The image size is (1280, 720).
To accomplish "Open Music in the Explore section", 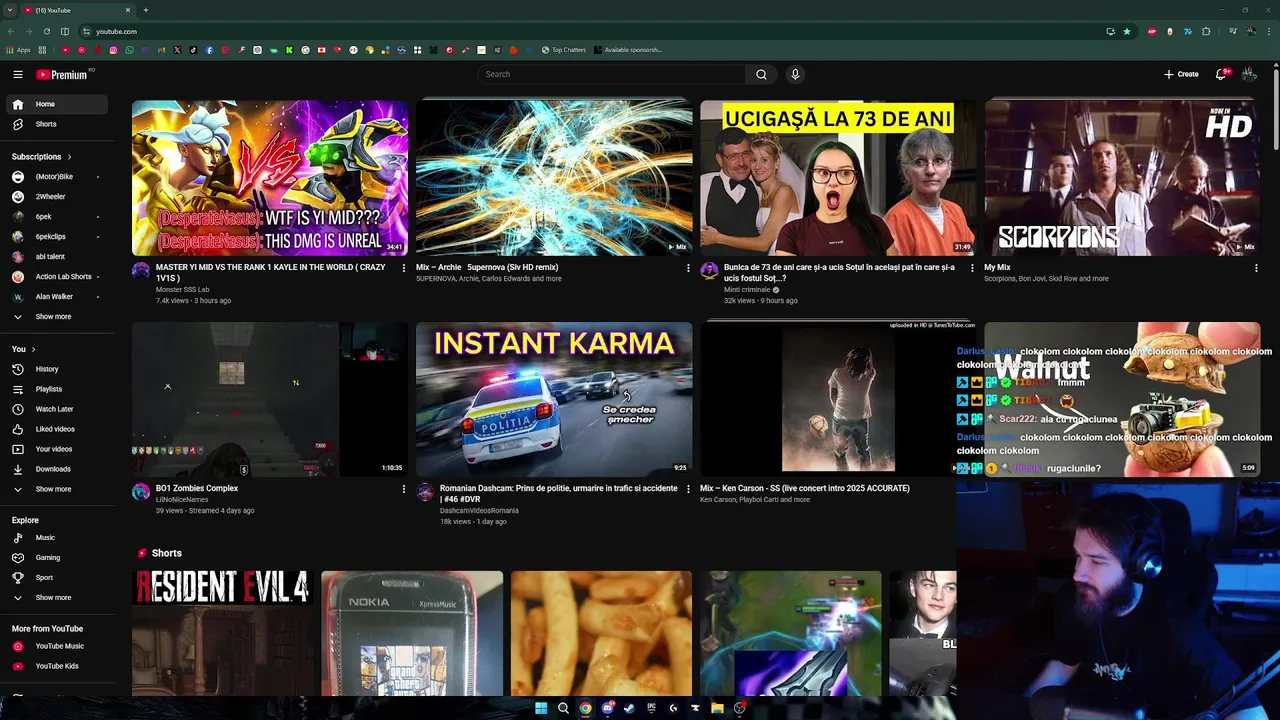I will coord(56,538).
